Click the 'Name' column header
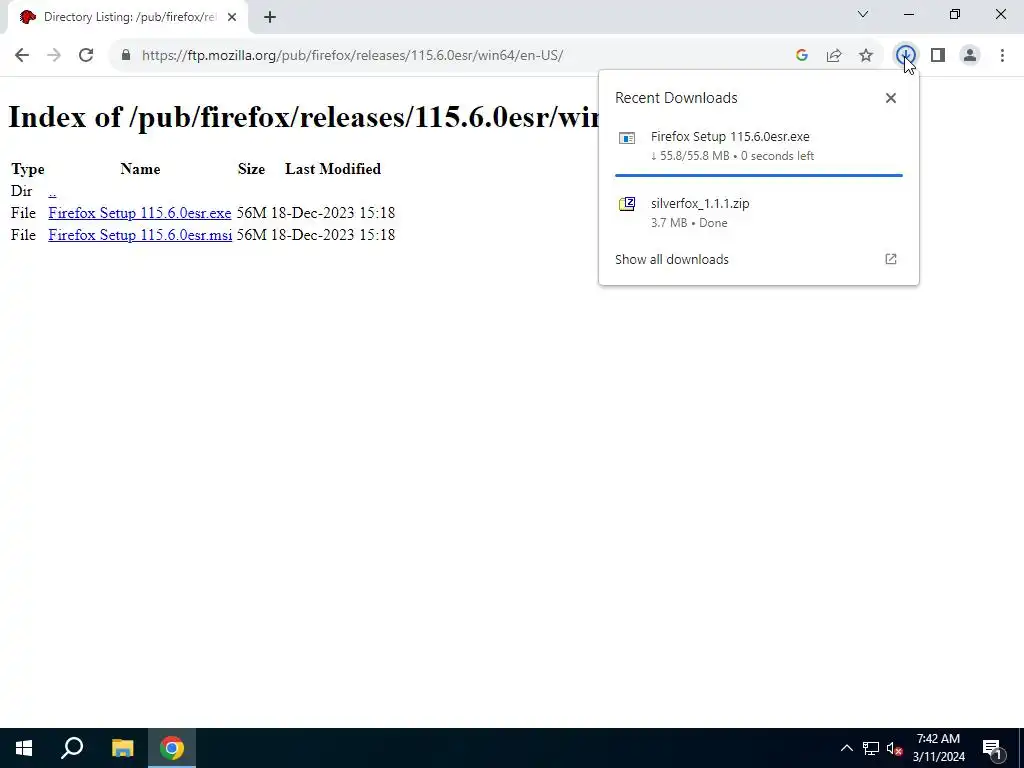1024x768 pixels. coord(140,169)
